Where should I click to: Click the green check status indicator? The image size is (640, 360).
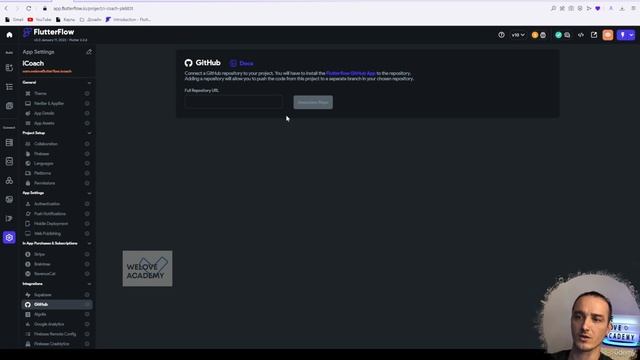[558, 35]
